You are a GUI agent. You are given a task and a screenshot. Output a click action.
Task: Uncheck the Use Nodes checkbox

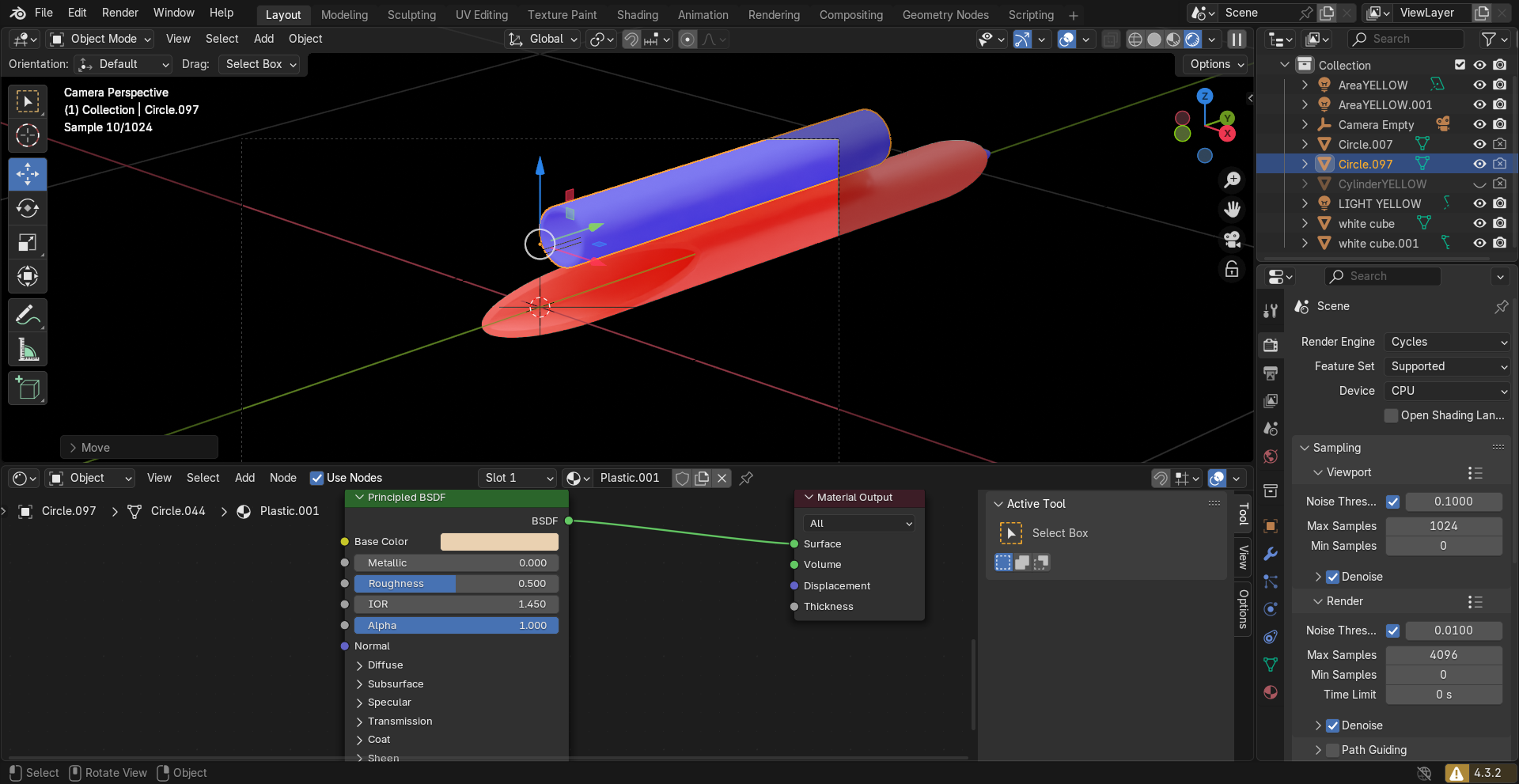pyautogui.click(x=316, y=478)
